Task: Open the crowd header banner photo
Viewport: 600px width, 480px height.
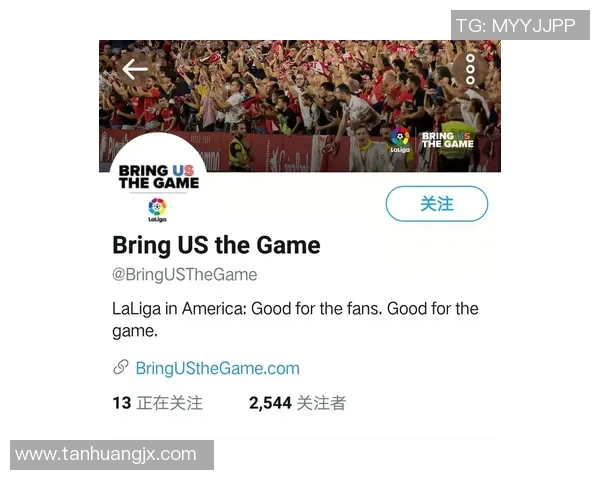Action: point(300,106)
